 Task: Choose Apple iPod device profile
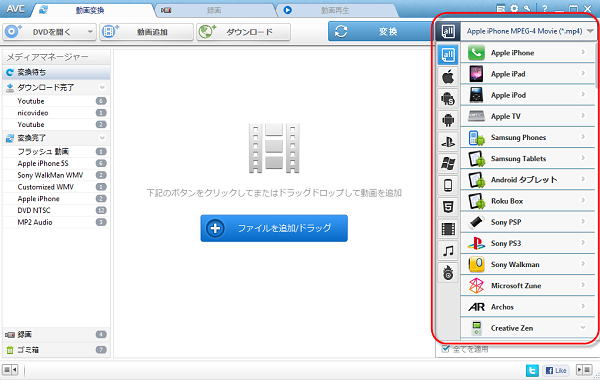click(x=528, y=95)
